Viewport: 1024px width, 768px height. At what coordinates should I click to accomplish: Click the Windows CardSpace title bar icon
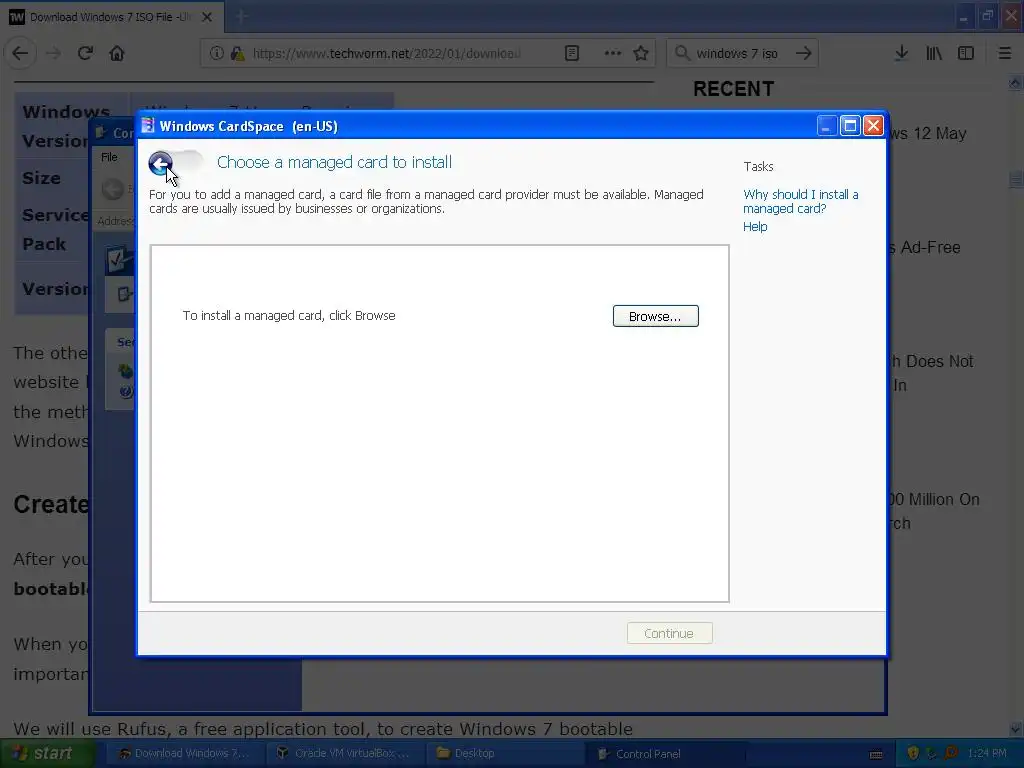(x=148, y=125)
